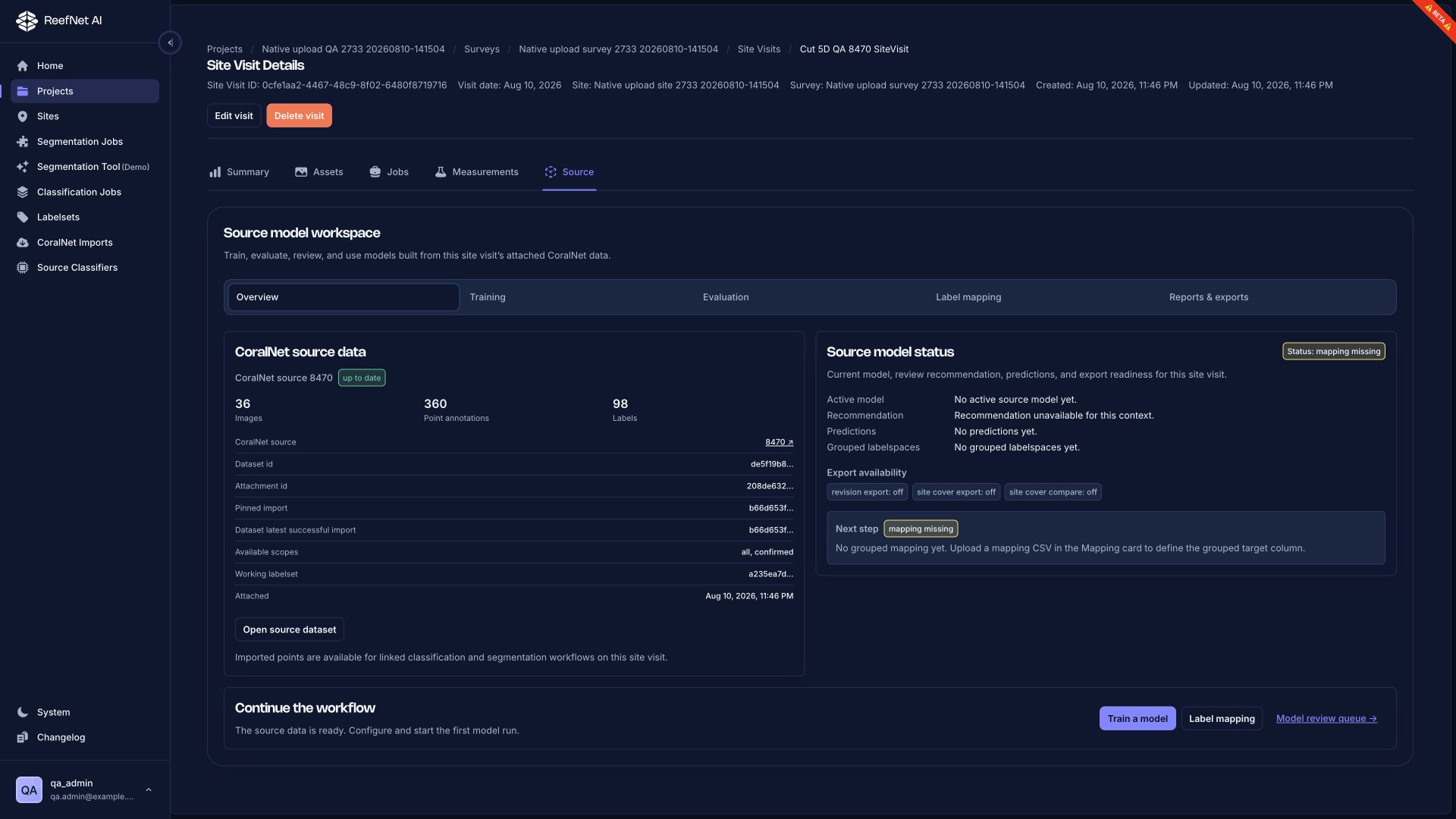
Task: Click the Dataset id value de5f19b8...
Action: (x=772, y=464)
